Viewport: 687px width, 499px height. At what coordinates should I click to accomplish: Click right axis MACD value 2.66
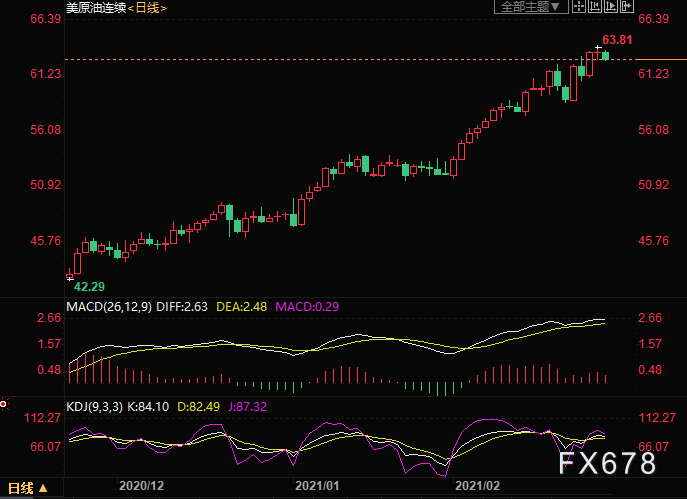pos(650,318)
